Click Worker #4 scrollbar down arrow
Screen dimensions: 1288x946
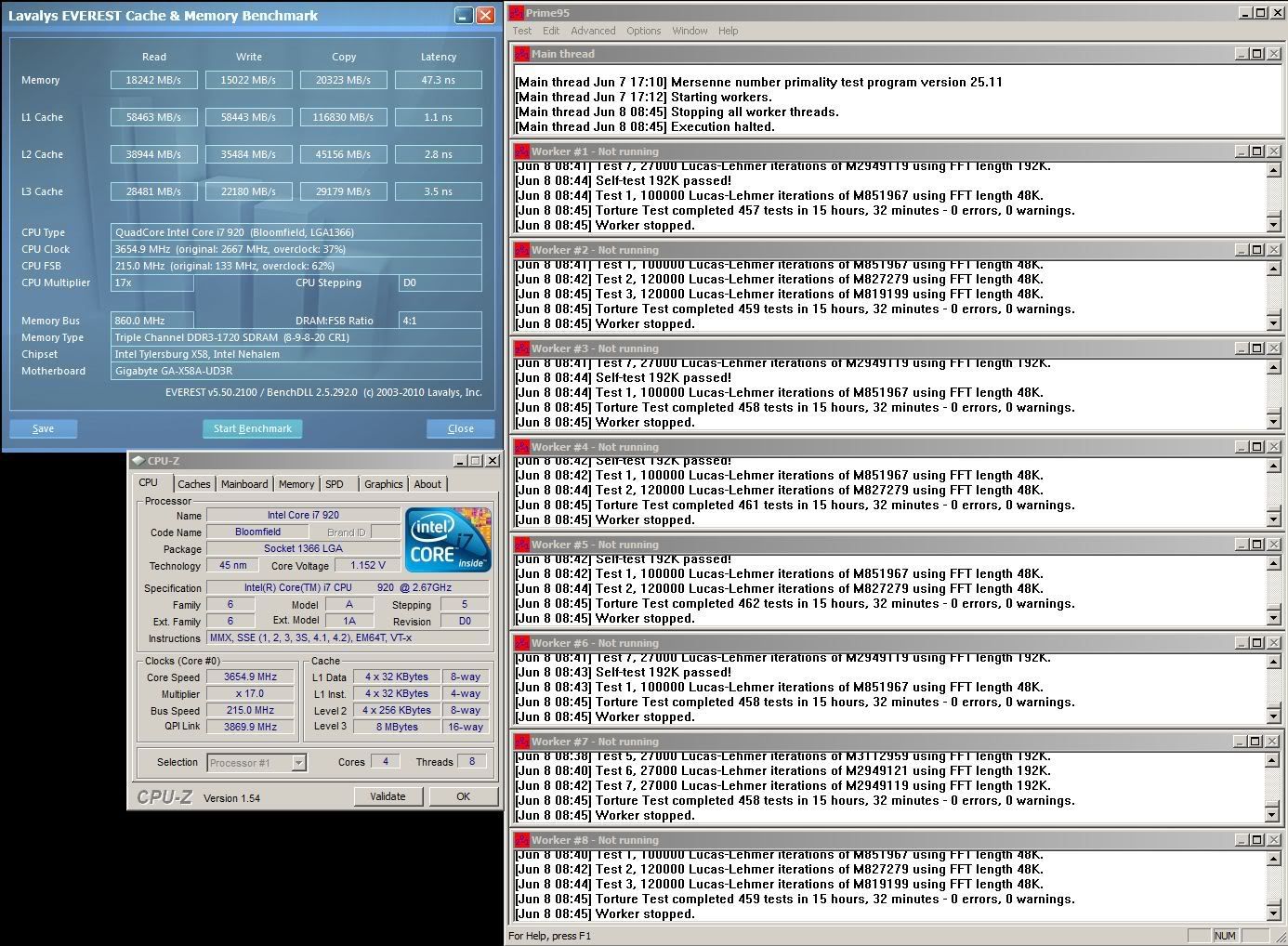pos(1273,519)
